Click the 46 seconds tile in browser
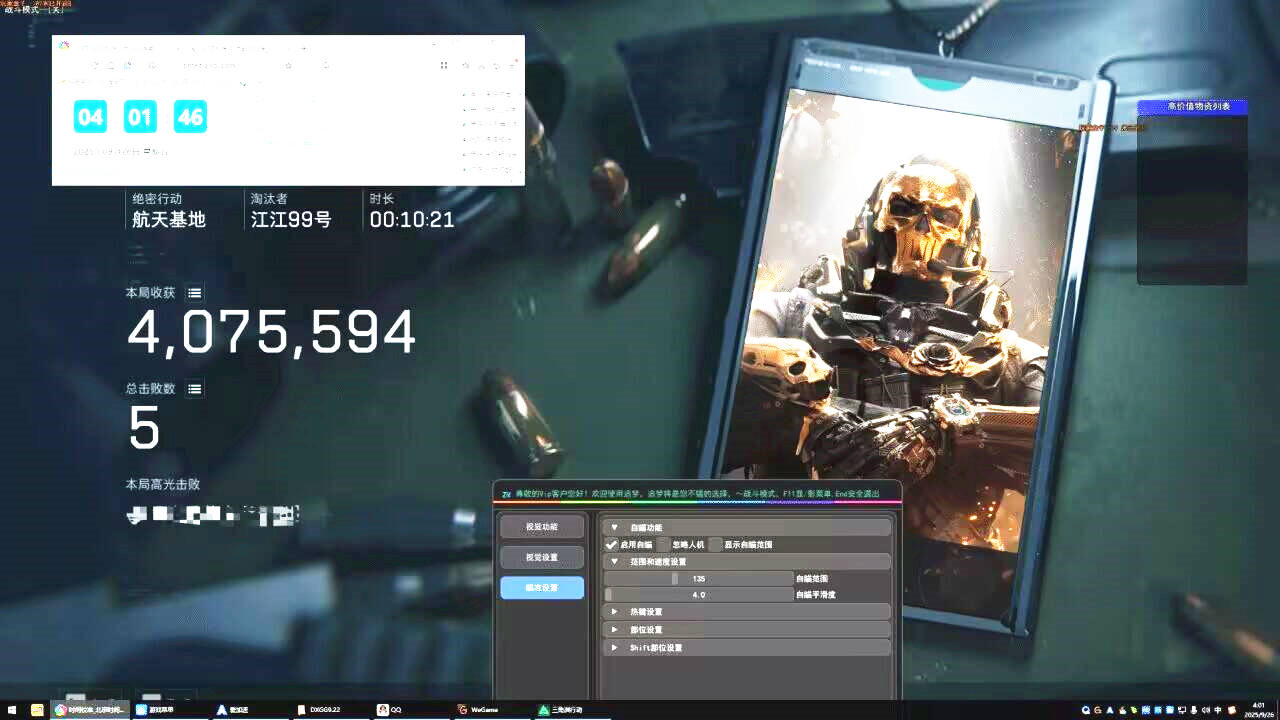 190,117
